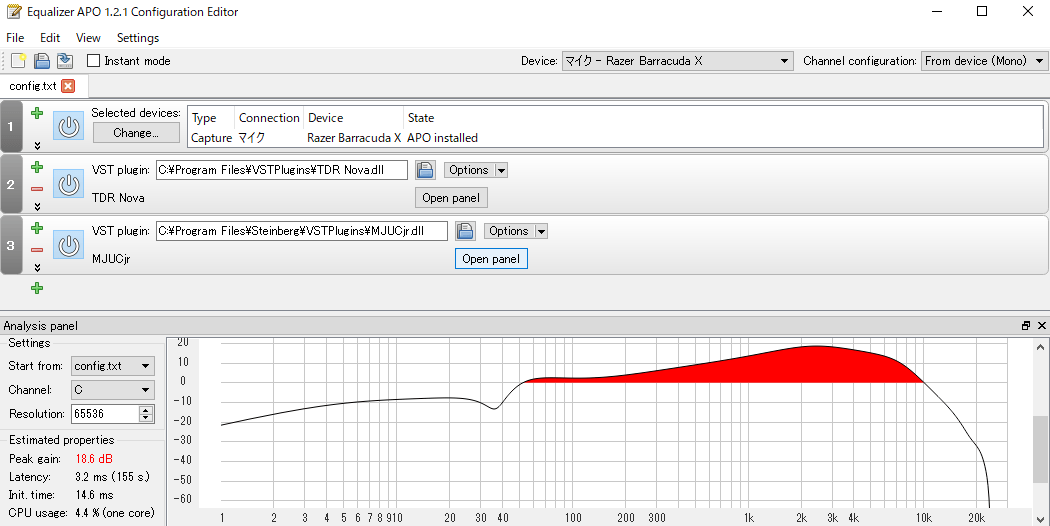Click the State column header

pos(421,118)
